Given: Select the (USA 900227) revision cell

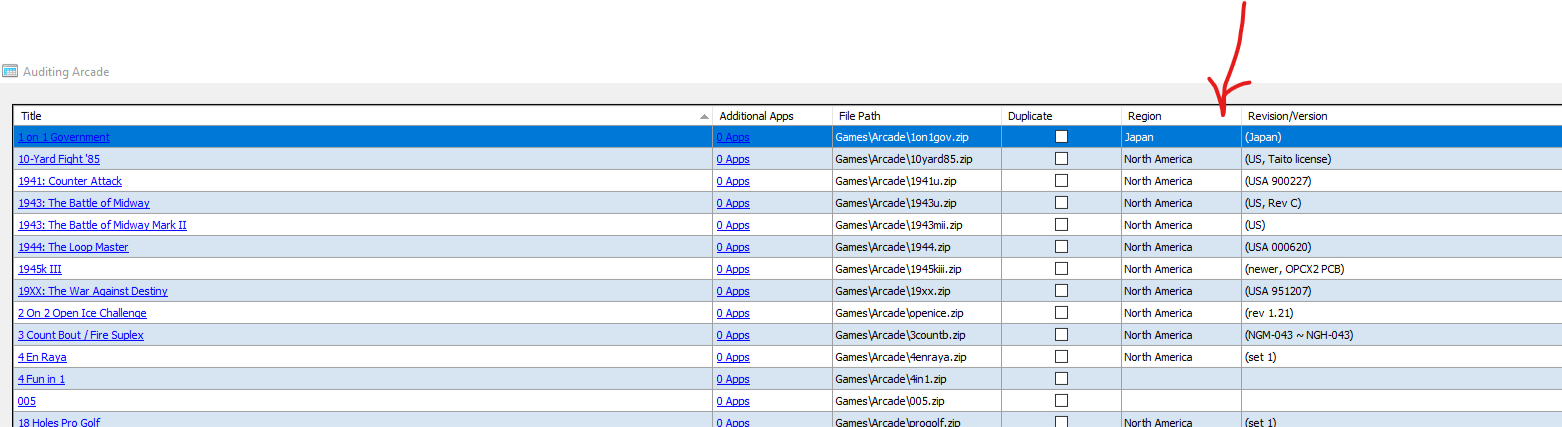Looking at the screenshot, I should 1401,181.
